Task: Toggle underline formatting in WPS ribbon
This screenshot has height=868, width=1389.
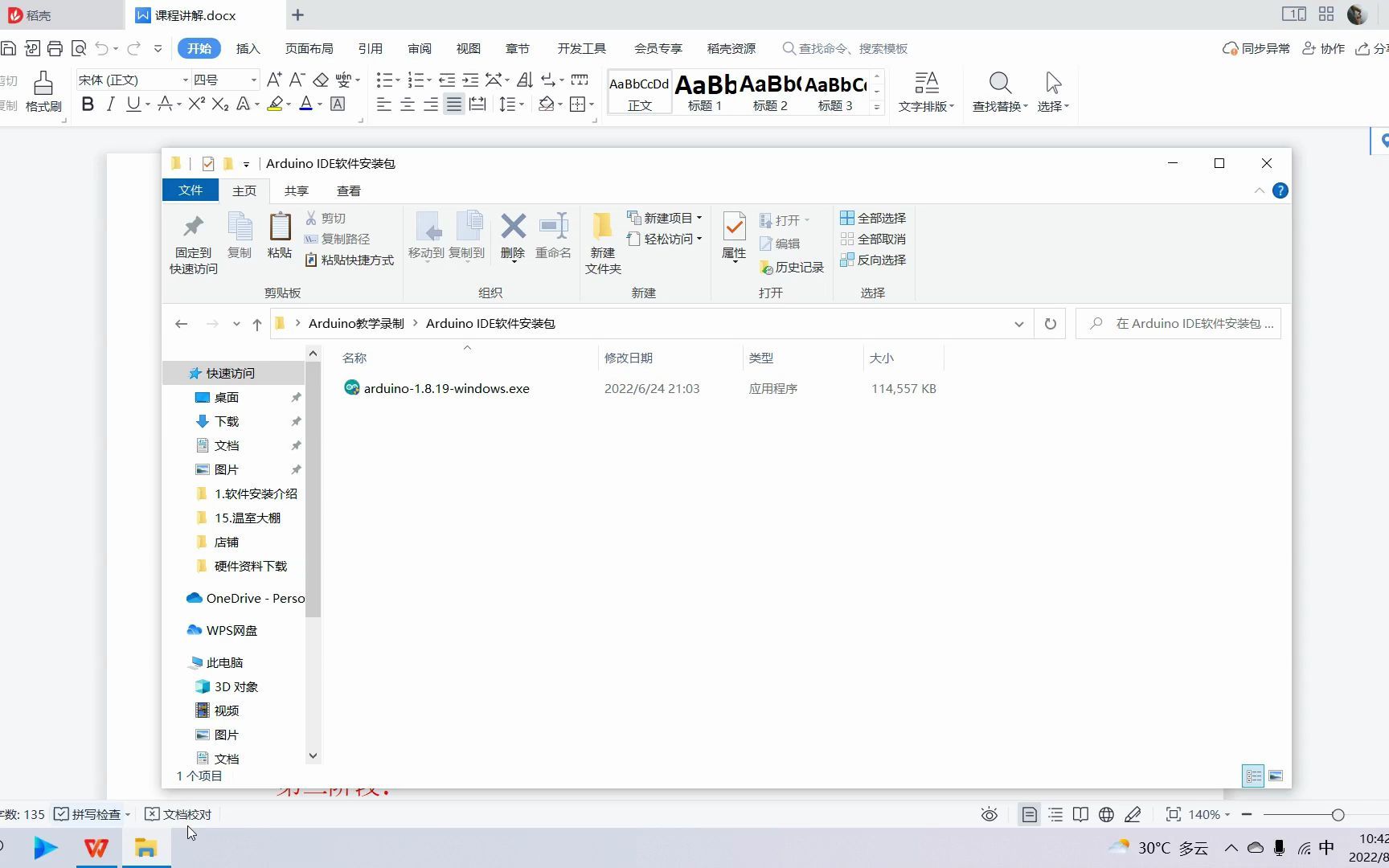Action: pos(133,104)
